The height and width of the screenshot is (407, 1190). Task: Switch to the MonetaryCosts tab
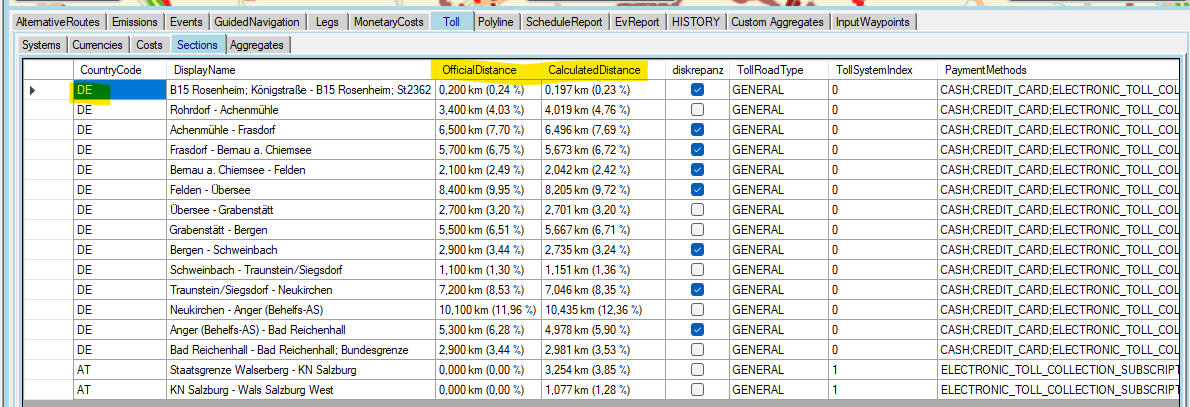389,21
